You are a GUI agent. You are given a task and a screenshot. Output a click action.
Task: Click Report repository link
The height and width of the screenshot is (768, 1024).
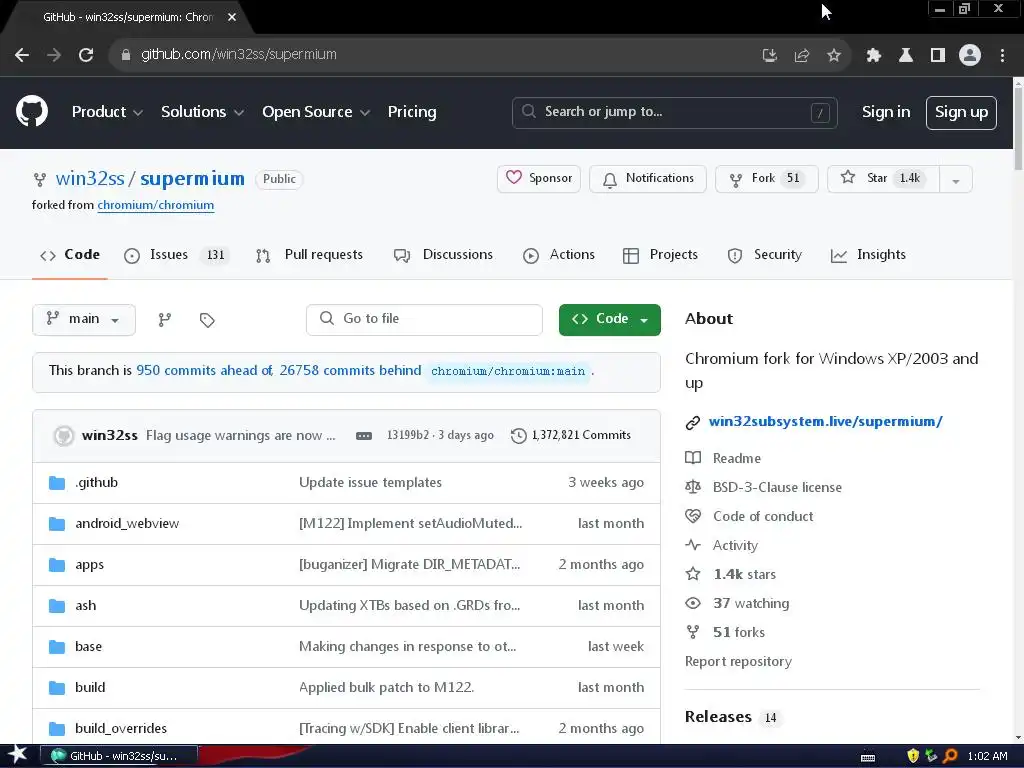click(738, 662)
